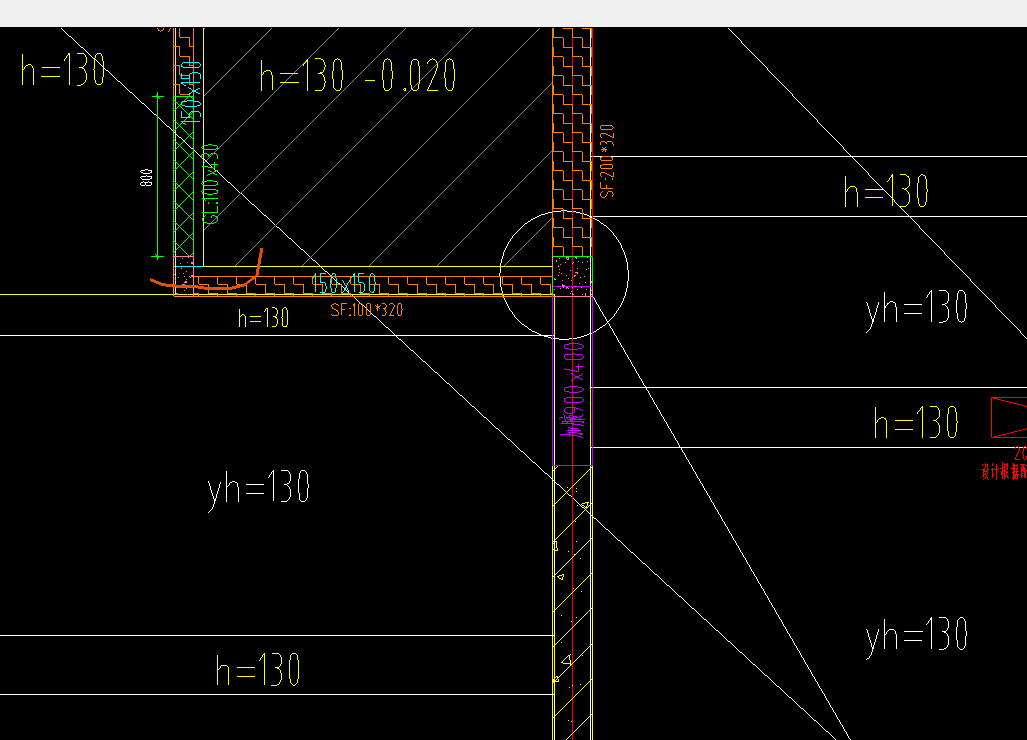Select the purple "加腋900x400" haunch label
The image size is (1027, 740).
[x=574, y=390]
